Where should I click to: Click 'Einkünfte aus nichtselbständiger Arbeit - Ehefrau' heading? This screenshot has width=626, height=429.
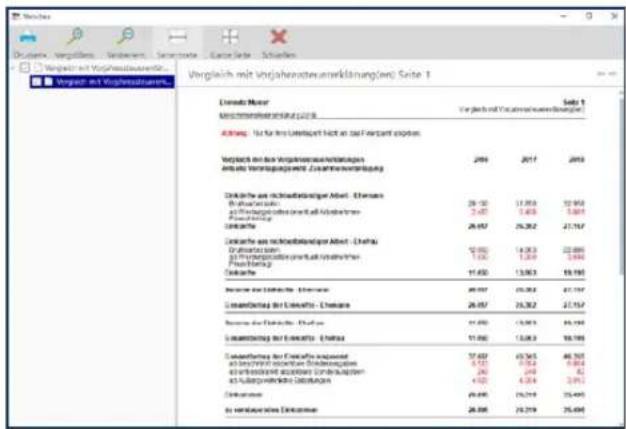pos(301,241)
